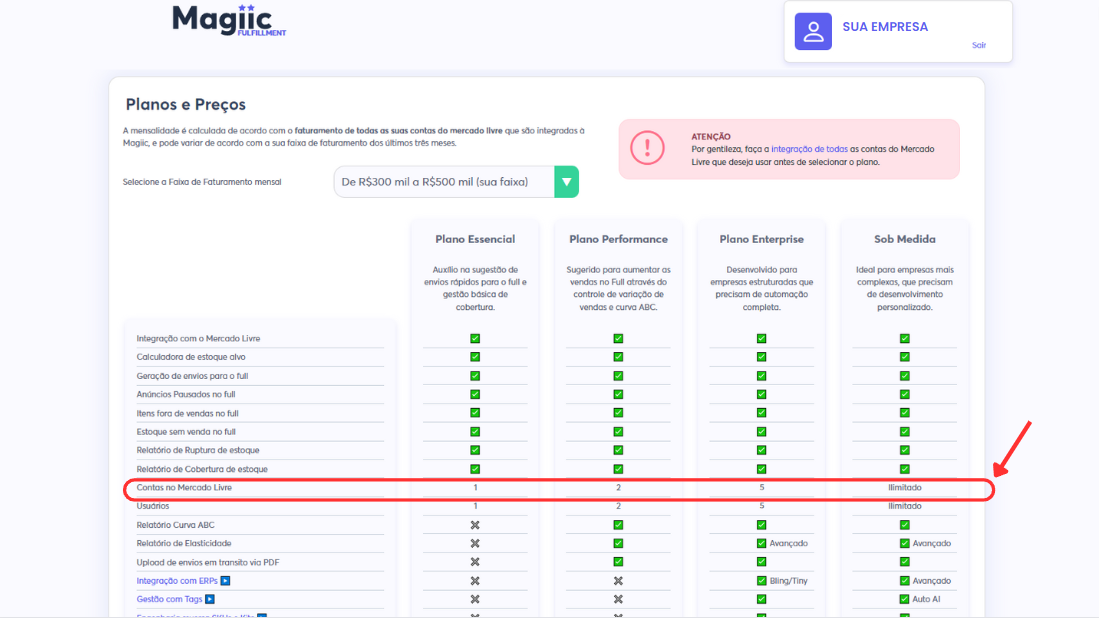Click the Integração com o Mercado Livre row label
Screen dimensions: 1099x618
click(198, 338)
